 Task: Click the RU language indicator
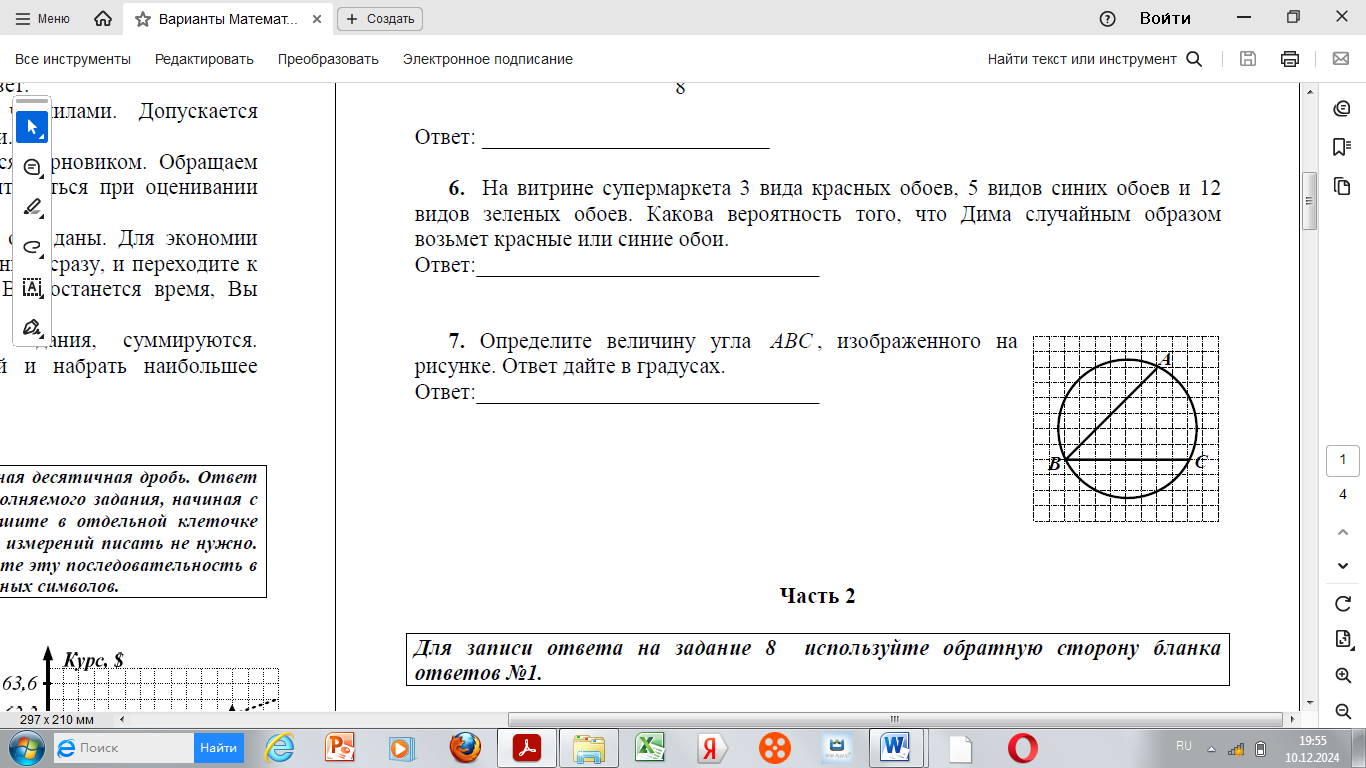pos(1184,746)
